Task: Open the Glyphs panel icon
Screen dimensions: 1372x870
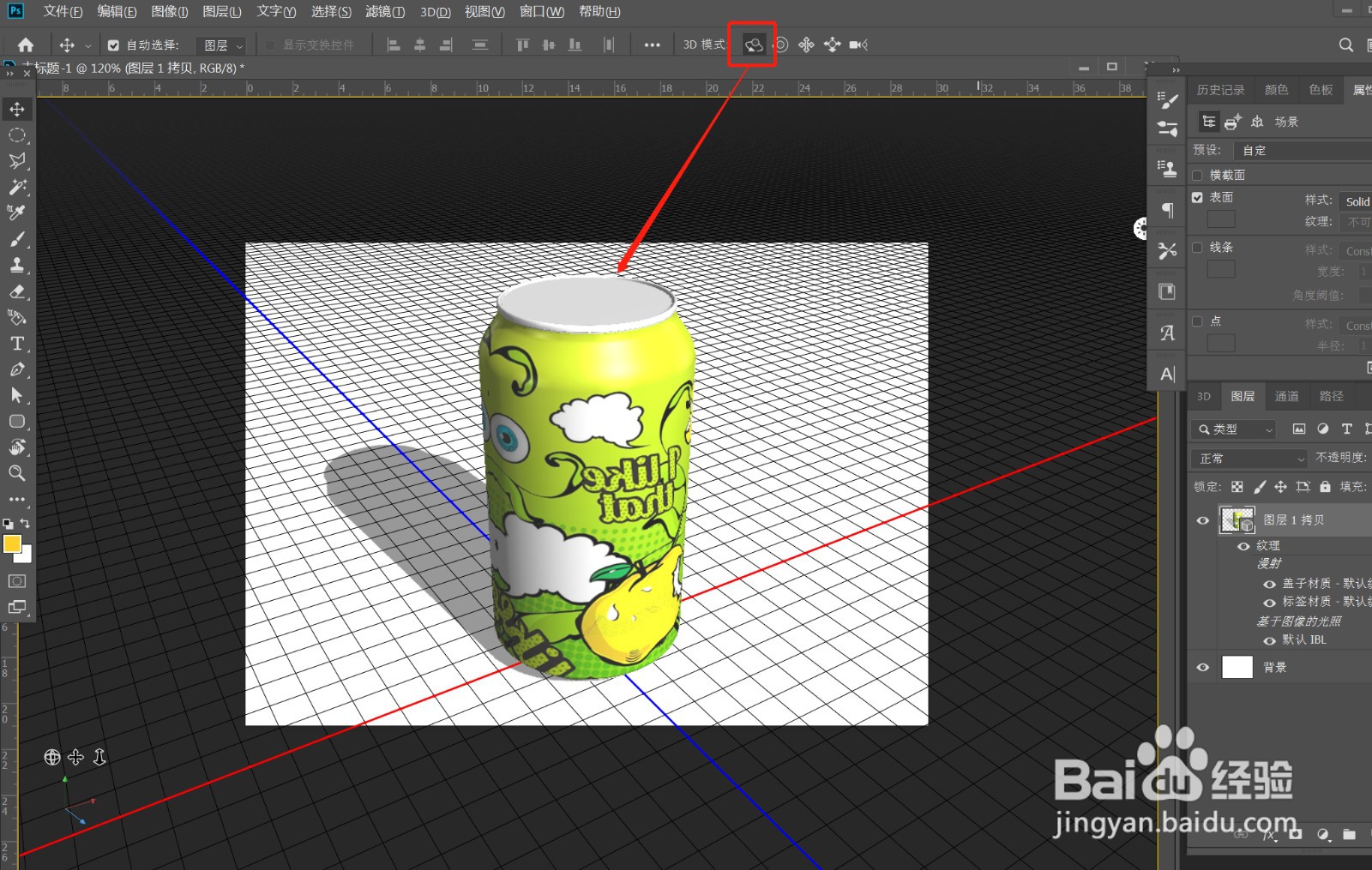Action: tap(1167, 333)
